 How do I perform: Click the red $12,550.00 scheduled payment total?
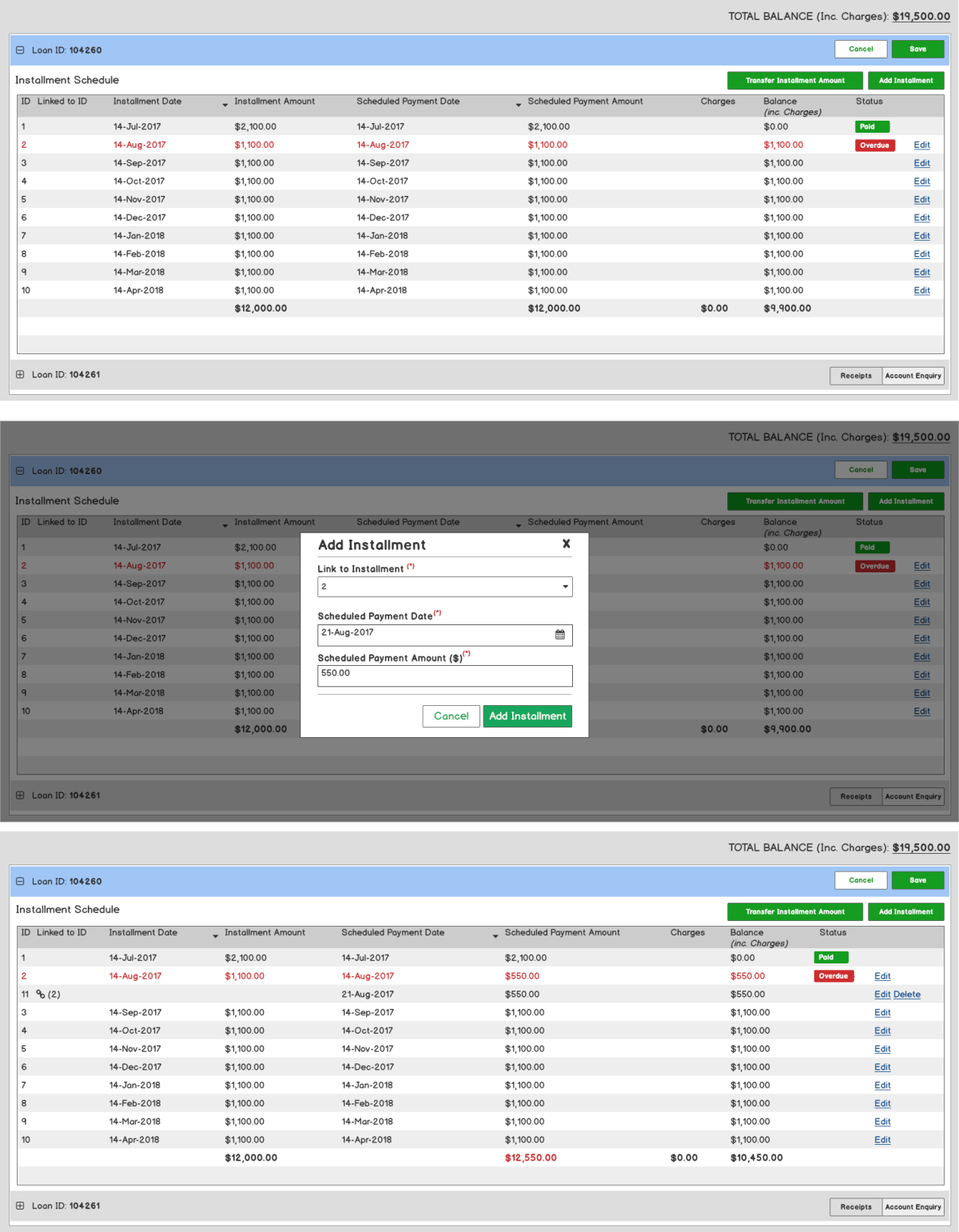531,1158
